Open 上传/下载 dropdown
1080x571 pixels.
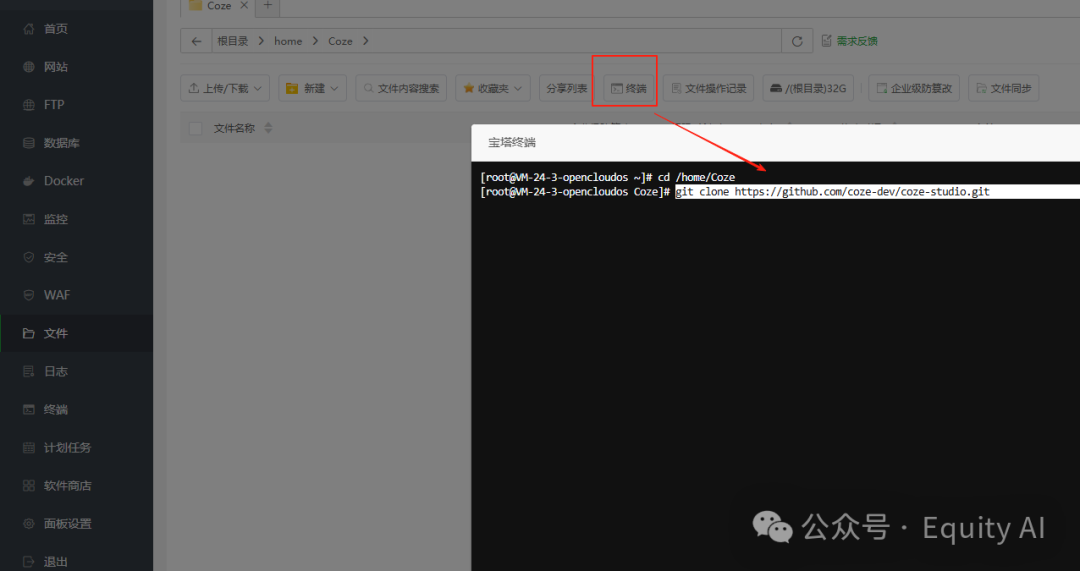point(225,88)
